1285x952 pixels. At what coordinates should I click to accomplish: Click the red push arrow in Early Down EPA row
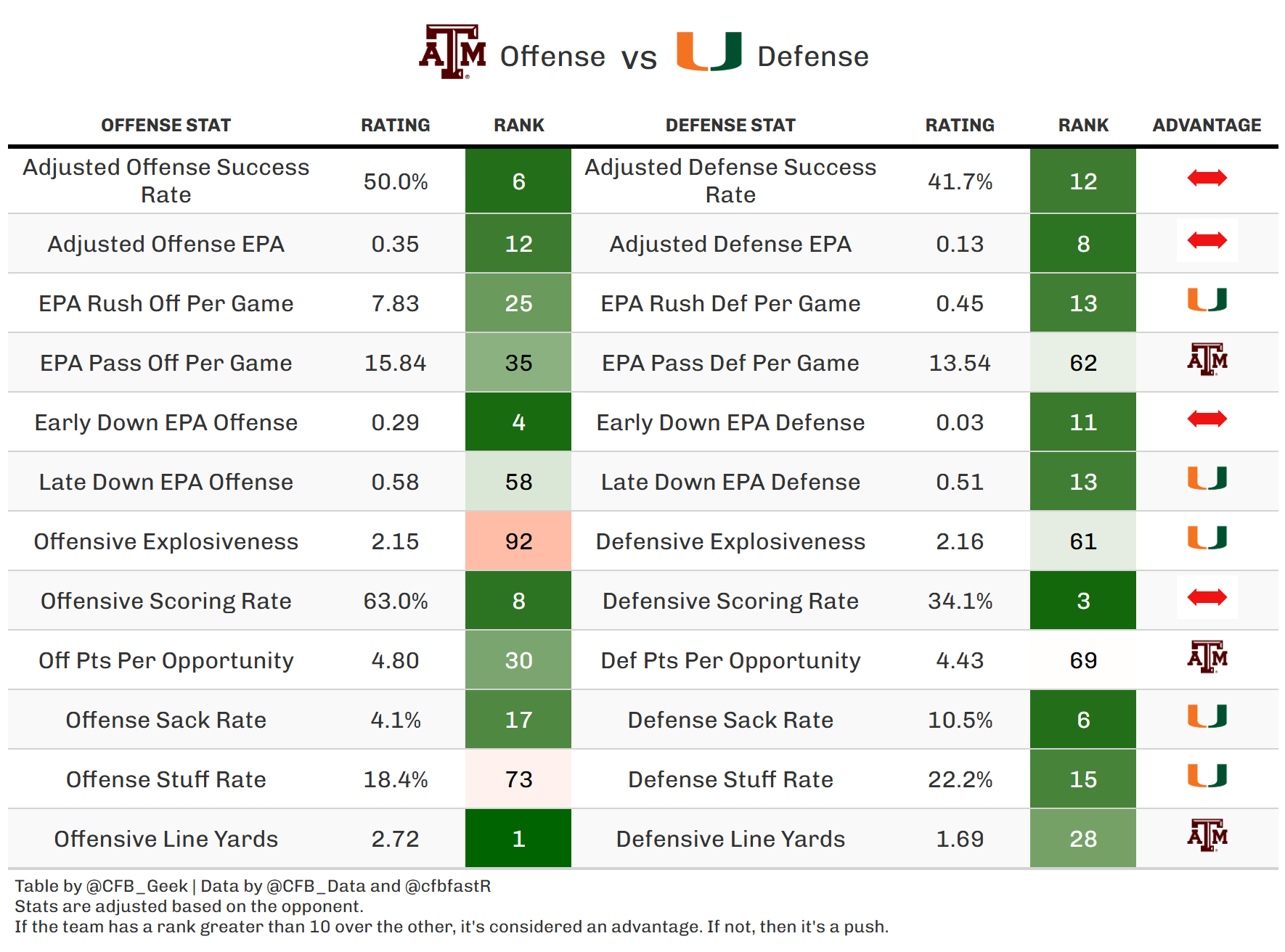click(x=1207, y=419)
